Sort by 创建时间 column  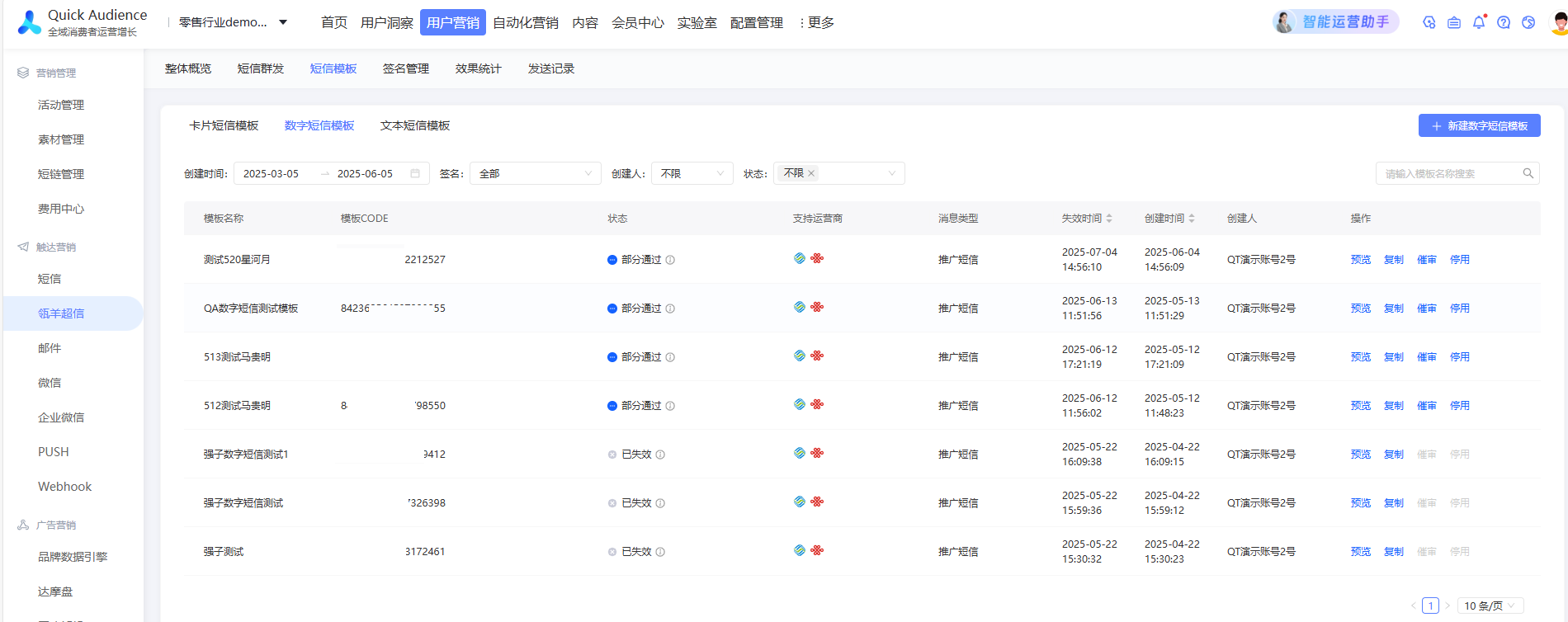point(1192,219)
